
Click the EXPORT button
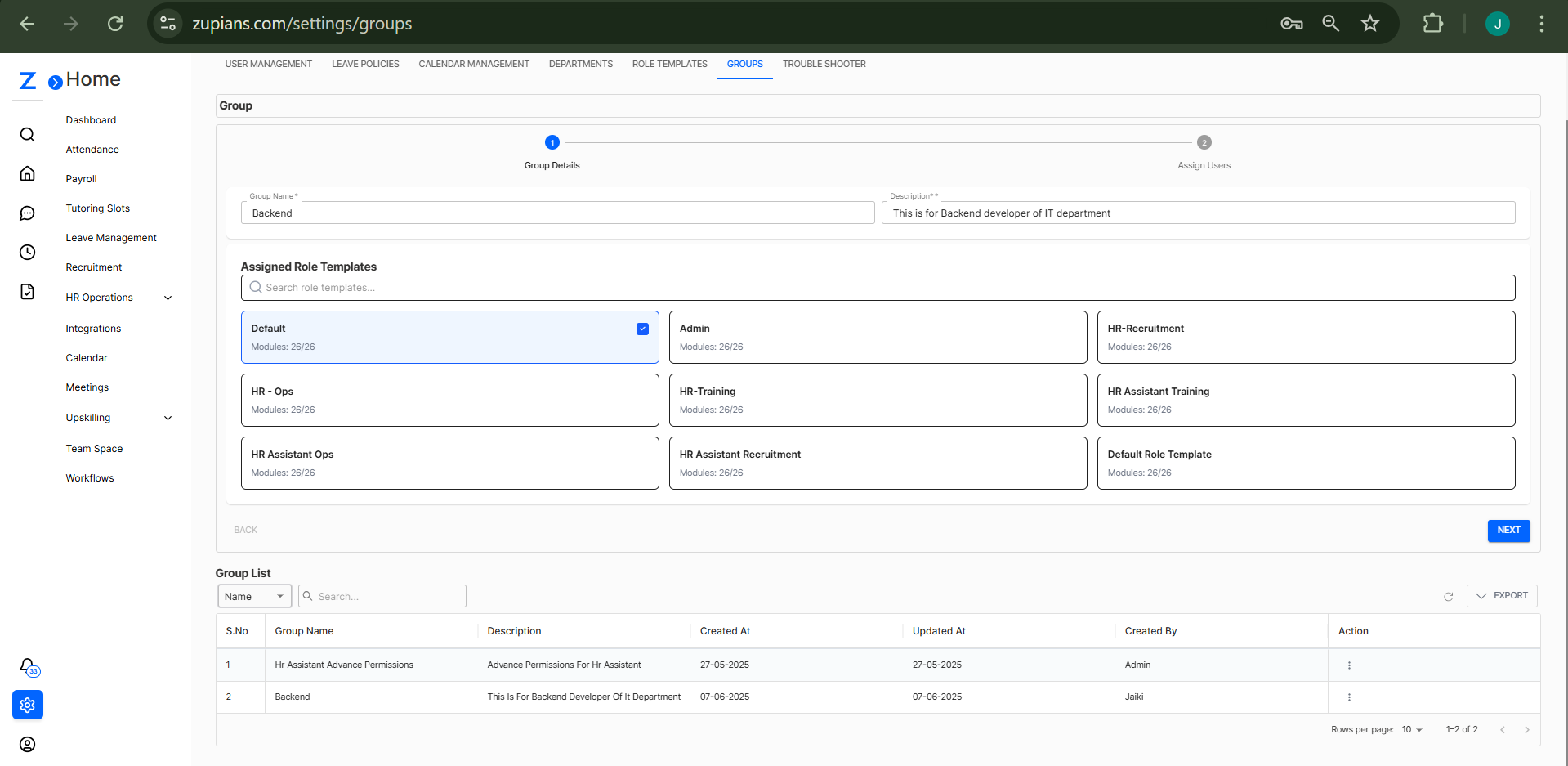1502,596
